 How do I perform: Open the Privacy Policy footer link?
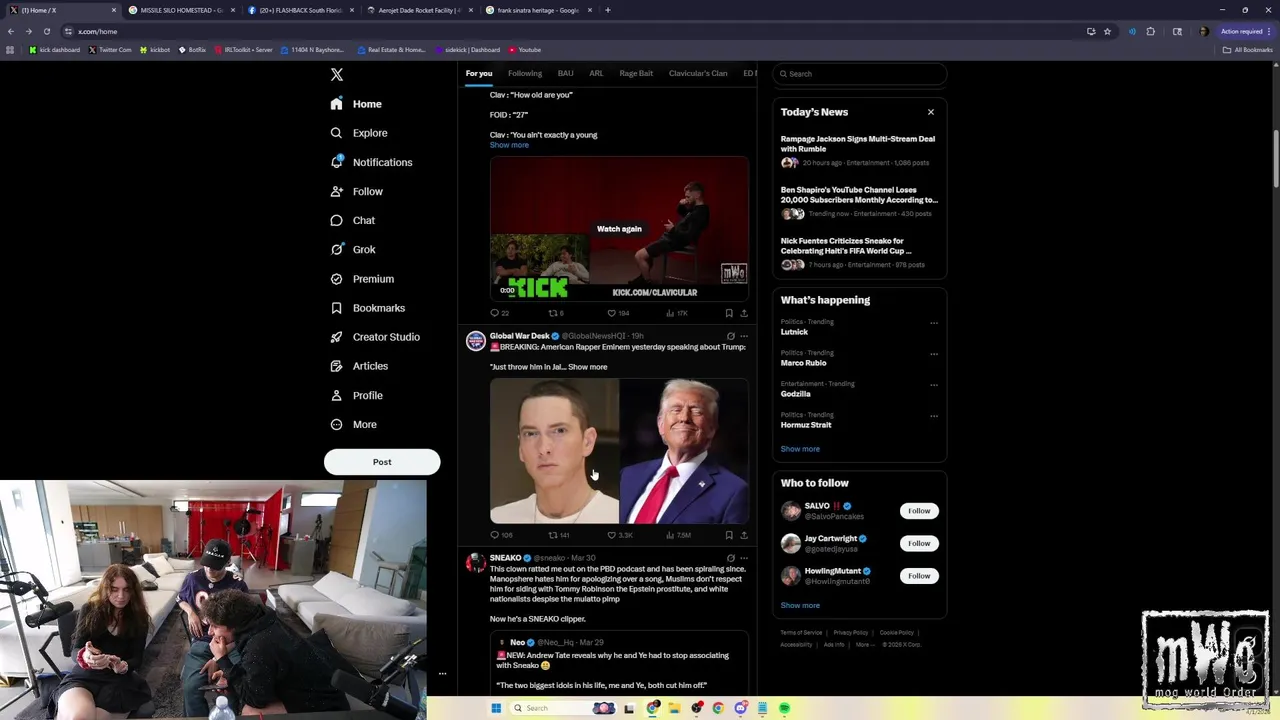pos(851,633)
